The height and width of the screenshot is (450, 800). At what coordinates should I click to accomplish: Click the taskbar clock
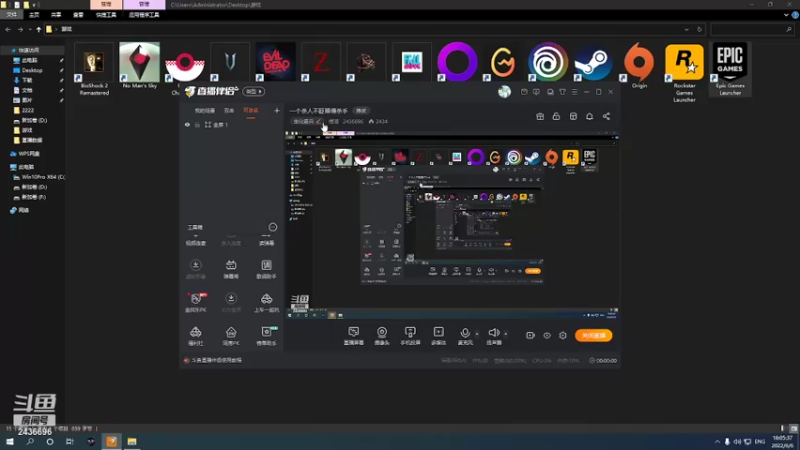(782, 442)
